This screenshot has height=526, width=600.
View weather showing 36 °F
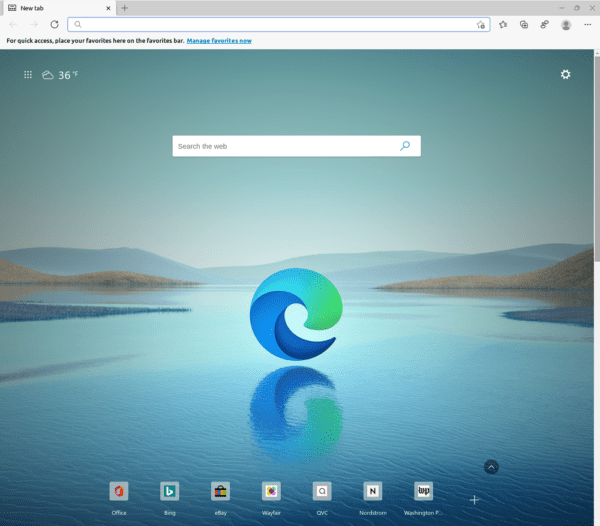click(60, 75)
